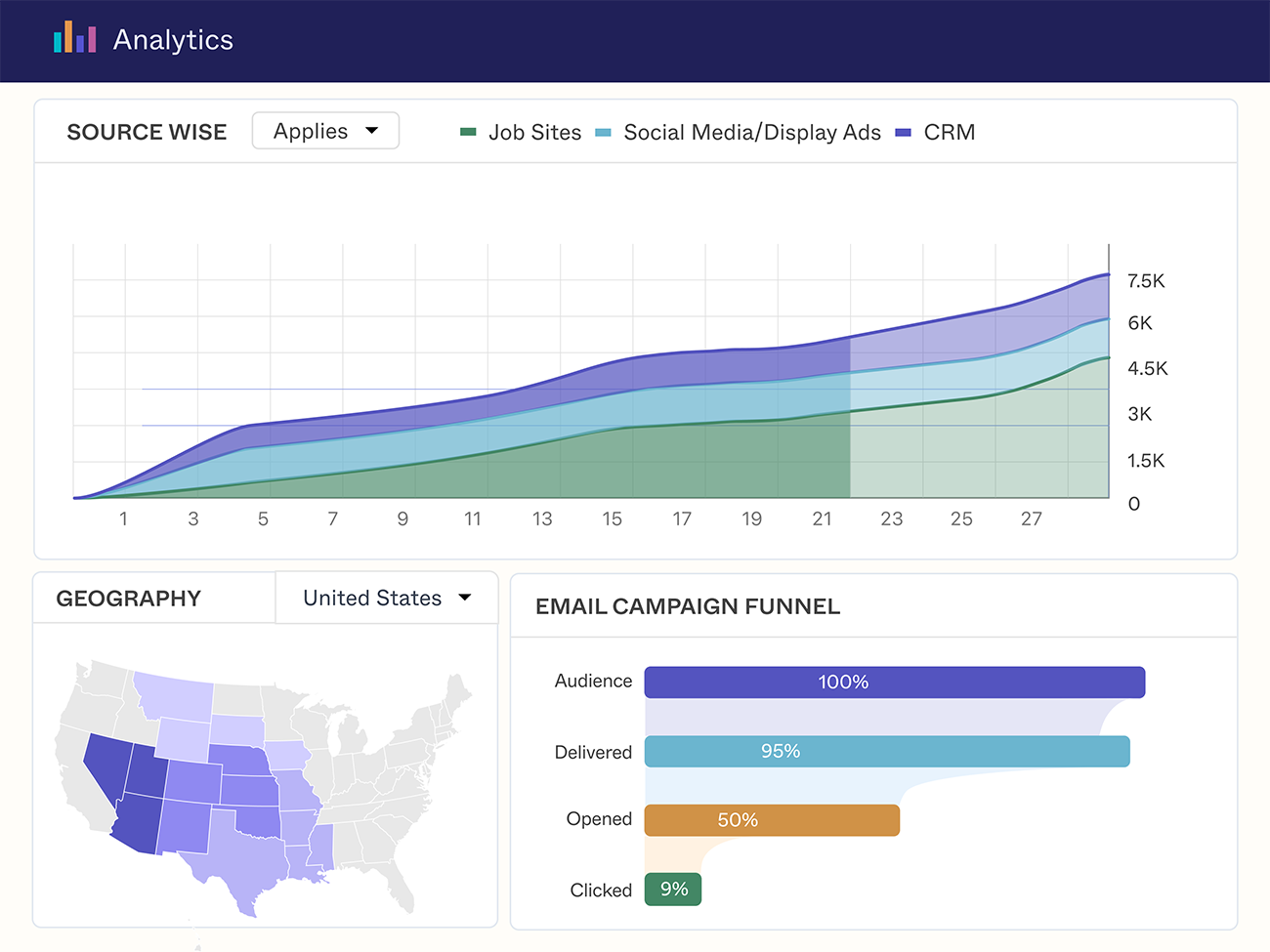Click the Analytics header title
The image size is (1270, 952).
point(173,40)
